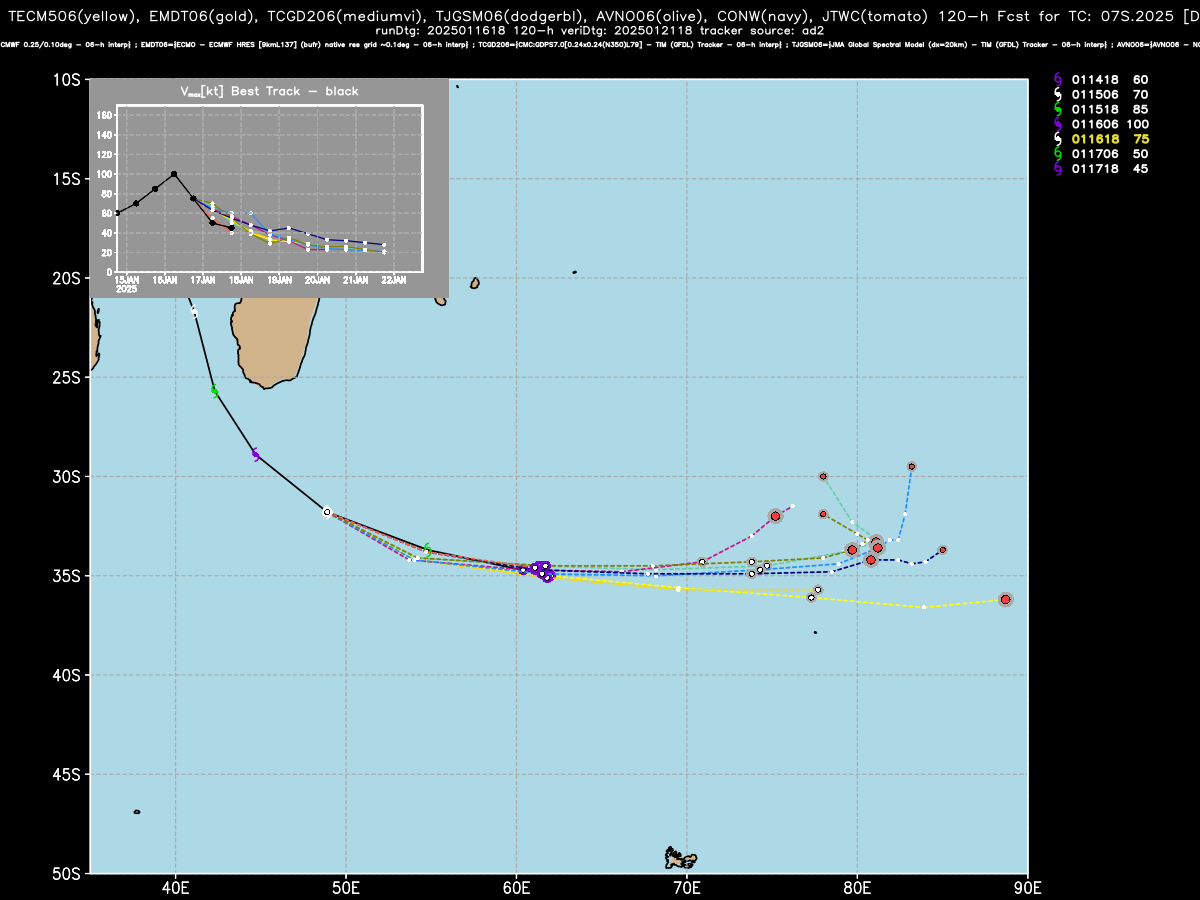1200x900 pixels.
Task: Click the Kerguelen islands near 49S 70E
Action: pyautogui.click(x=681, y=857)
